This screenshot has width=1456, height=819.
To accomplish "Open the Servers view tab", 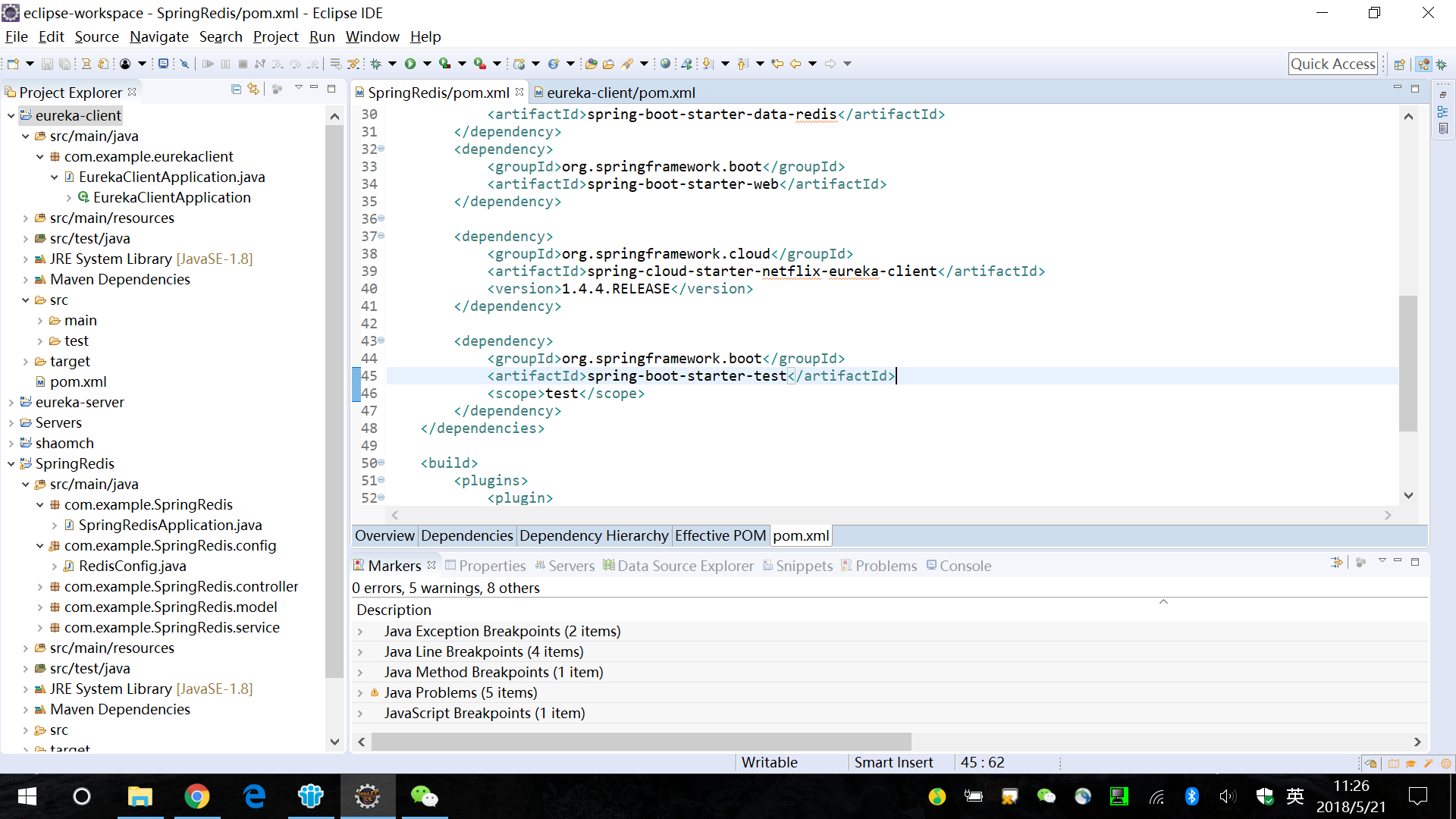I will (x=564, y=566).
